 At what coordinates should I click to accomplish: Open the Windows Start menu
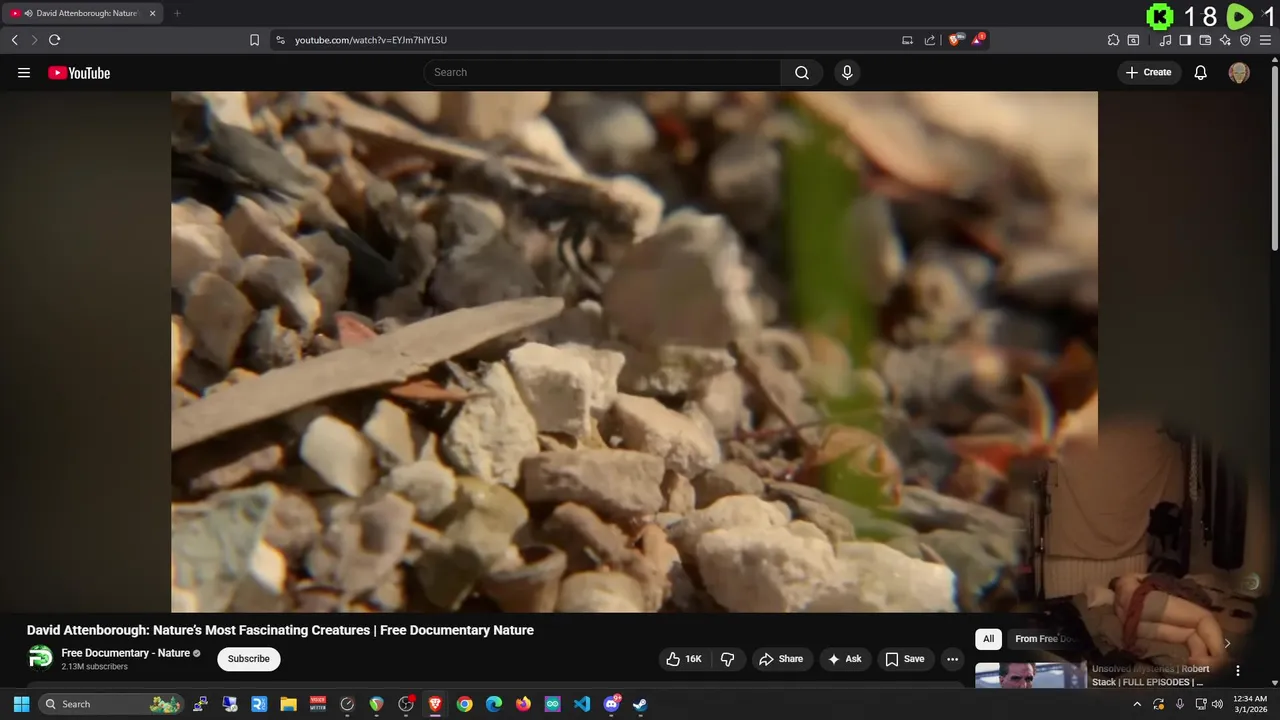click(x=21, y=704)
